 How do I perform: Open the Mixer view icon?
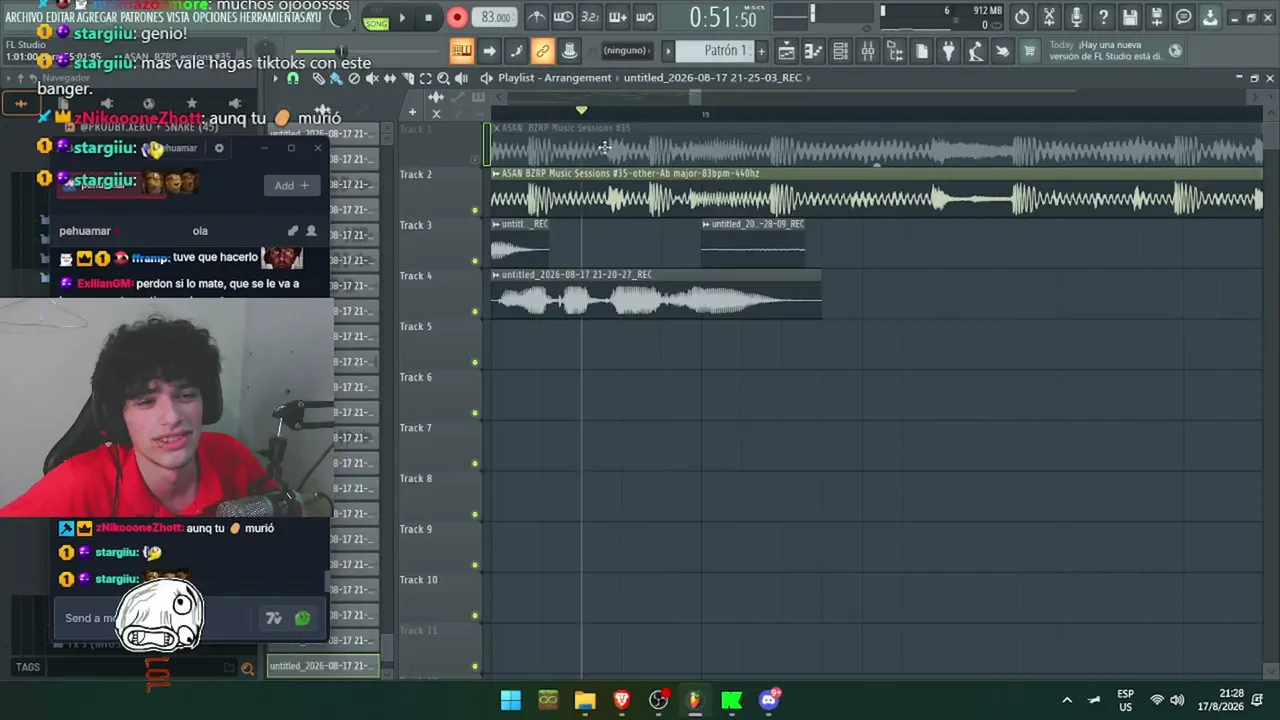(868, 51)
